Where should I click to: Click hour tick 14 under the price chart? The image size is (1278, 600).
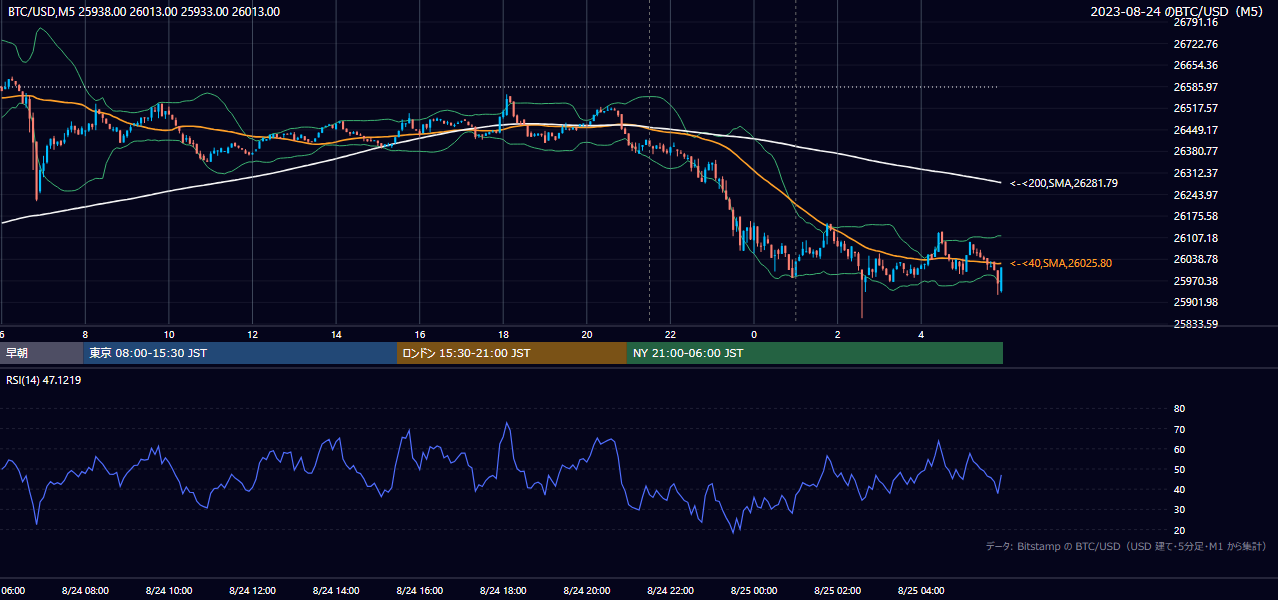coord(336,334)
